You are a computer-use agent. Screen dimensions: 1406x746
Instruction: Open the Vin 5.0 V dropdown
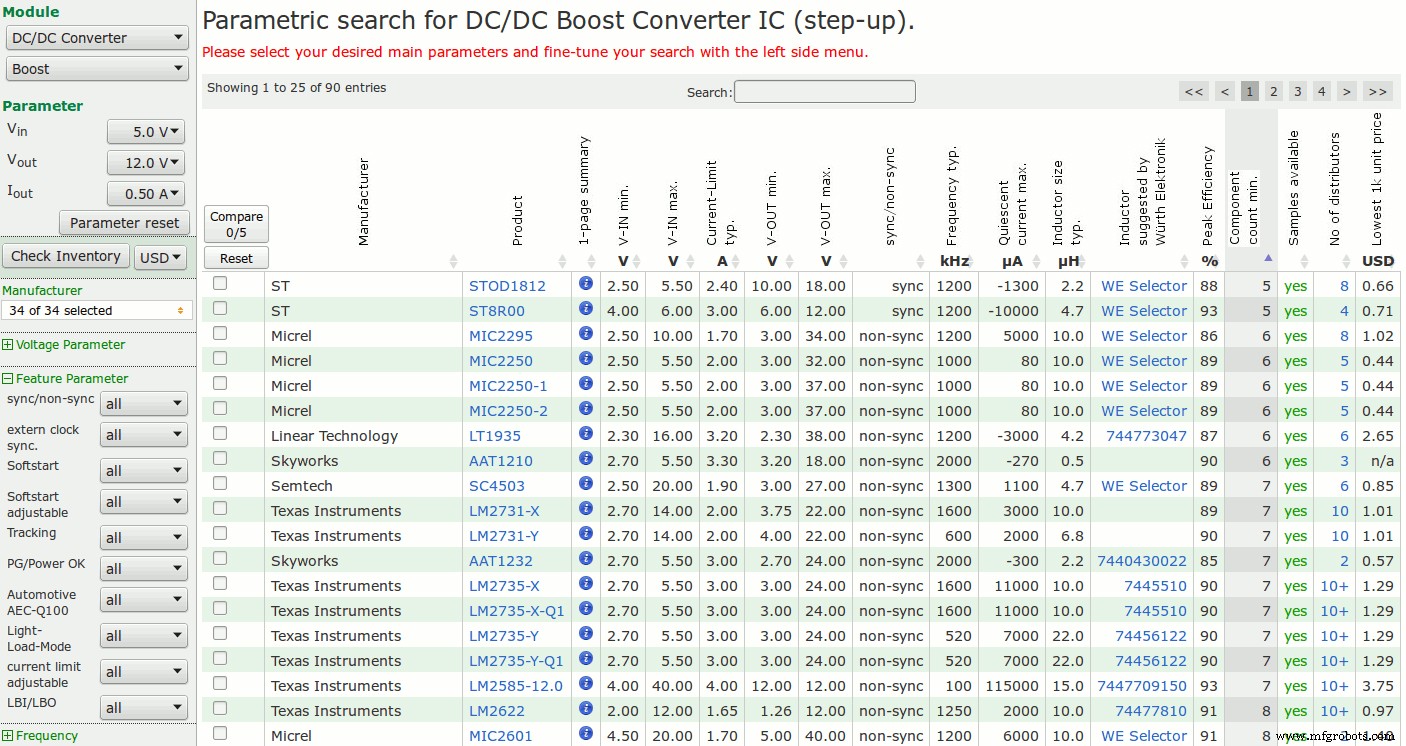pyautogui.click(x=146, y=132)
